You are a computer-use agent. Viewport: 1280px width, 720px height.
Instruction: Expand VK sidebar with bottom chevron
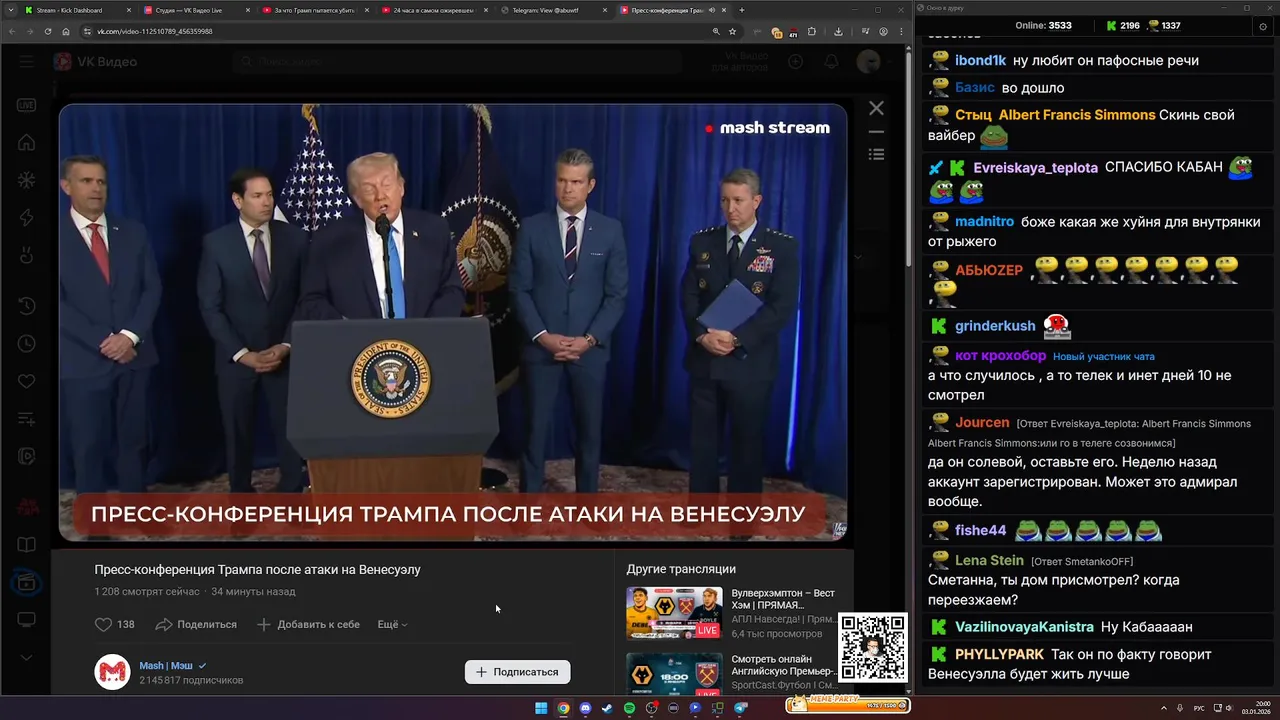click(27, 658)
